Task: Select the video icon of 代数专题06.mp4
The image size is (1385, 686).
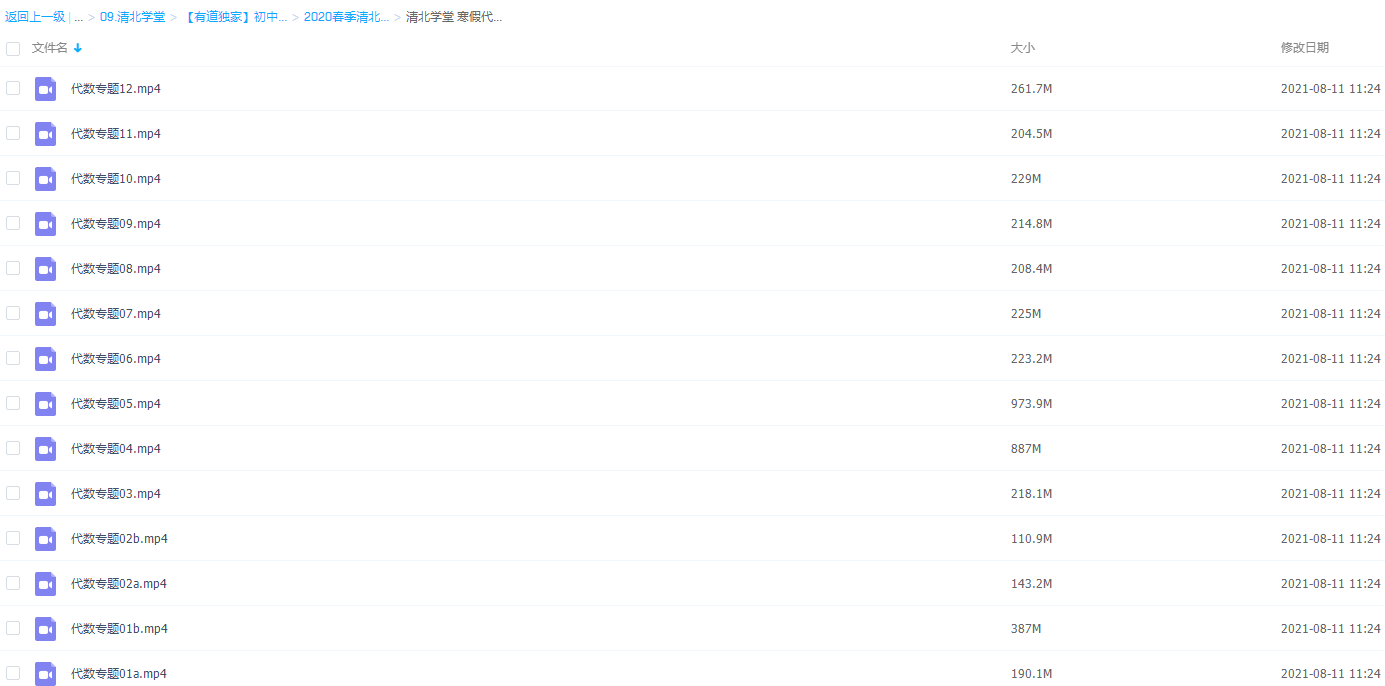Action: (45, 359)
